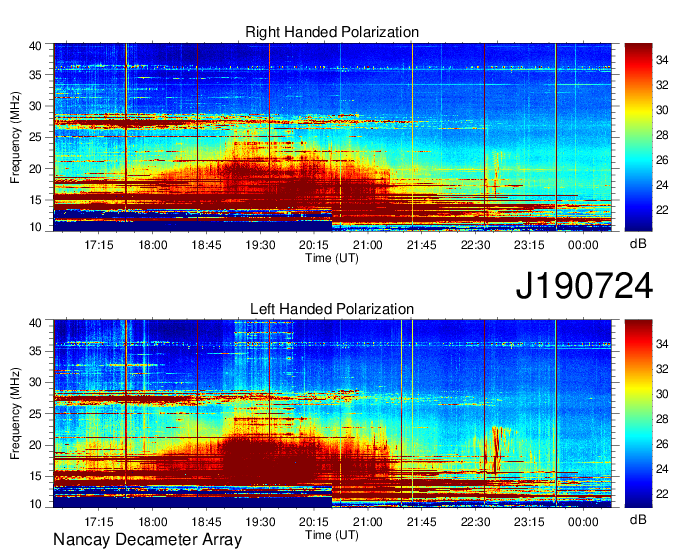Click the 25 MHz tick on bottom plot
The image size is (680, 552).
click(x=35, y=414)
